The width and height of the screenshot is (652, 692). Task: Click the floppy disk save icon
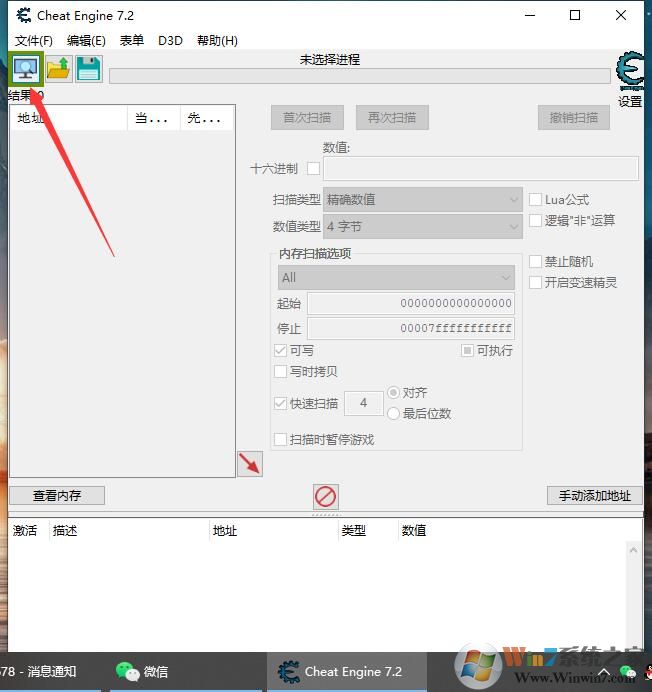click(89, 70)
